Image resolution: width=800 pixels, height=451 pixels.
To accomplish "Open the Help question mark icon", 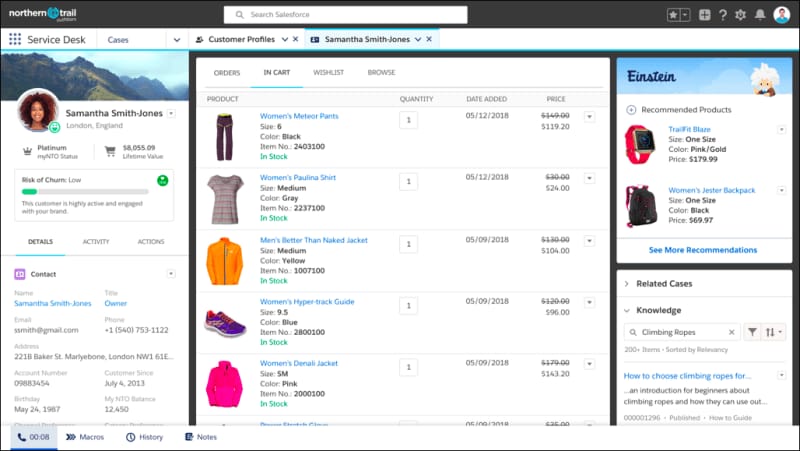I will [x=722, y=15].
